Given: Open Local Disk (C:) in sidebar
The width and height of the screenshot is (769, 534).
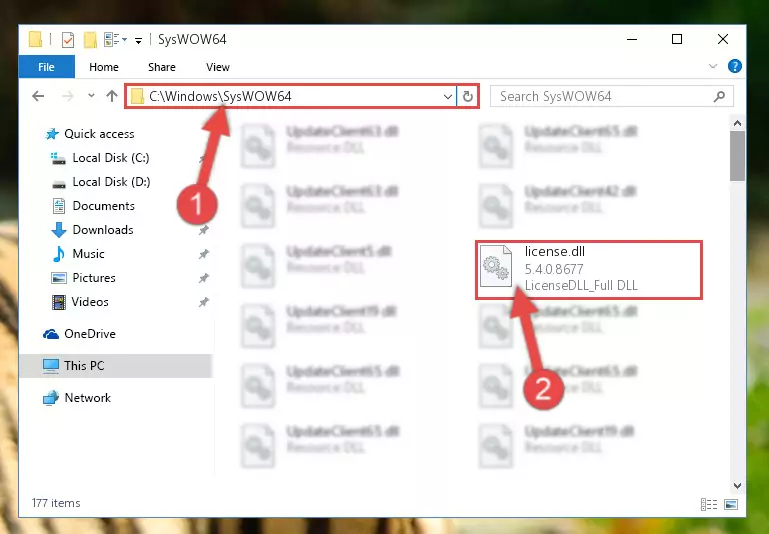Looking at the screenshot, I should point(111,158).
